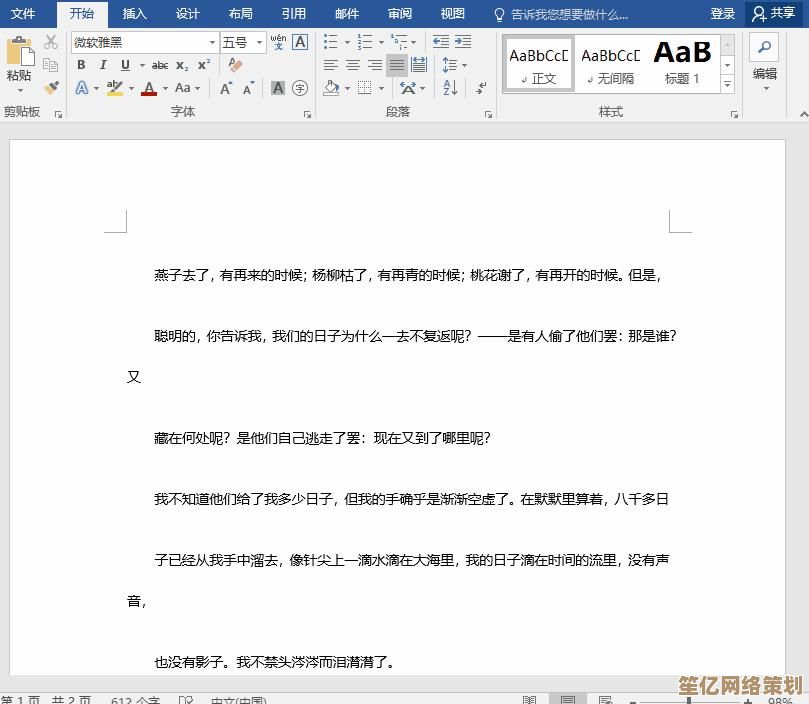Toggle Italic formatting
Image resolution: width=809 pixels, height=704 pixels.
point(103,65)
